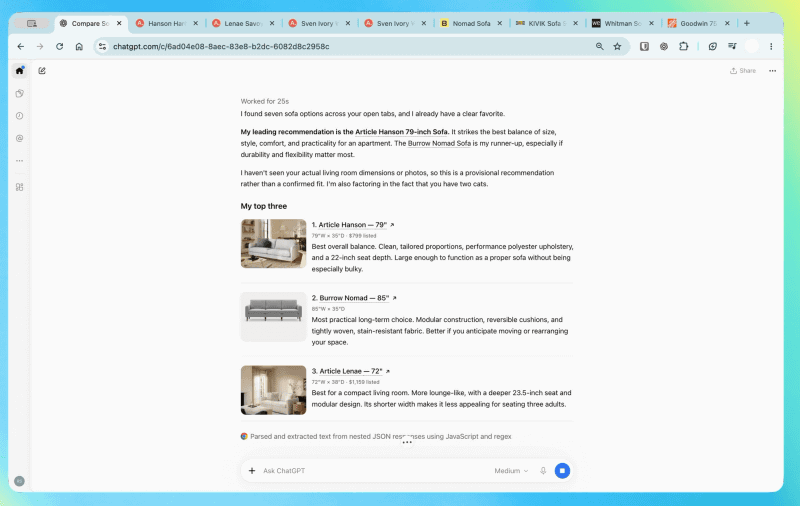This screenshot has height=506, width=800.
Task: Click the Burrow Nomad sofa thumbnail
Action: (273, 317)
